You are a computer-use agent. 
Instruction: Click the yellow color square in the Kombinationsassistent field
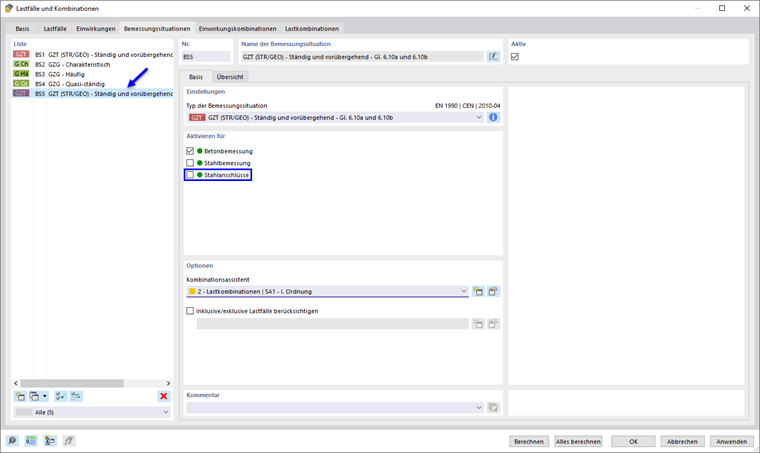(192, 291)
